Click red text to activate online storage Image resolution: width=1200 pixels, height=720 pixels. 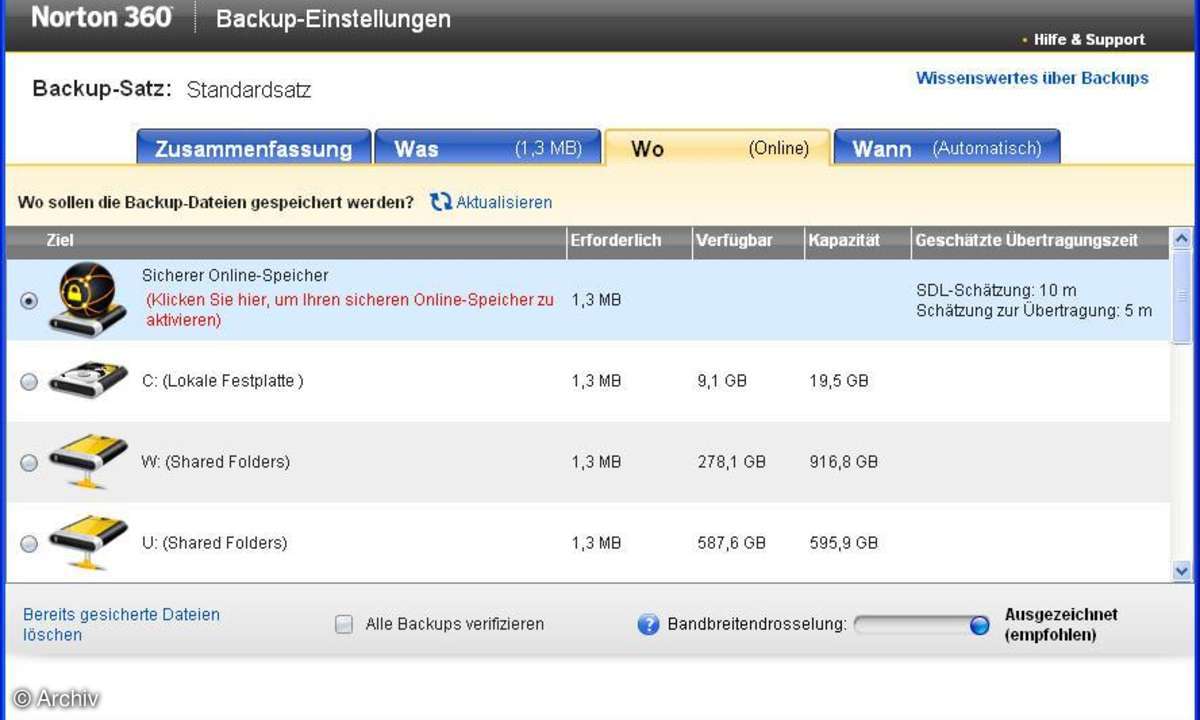(x=350, y=310)
